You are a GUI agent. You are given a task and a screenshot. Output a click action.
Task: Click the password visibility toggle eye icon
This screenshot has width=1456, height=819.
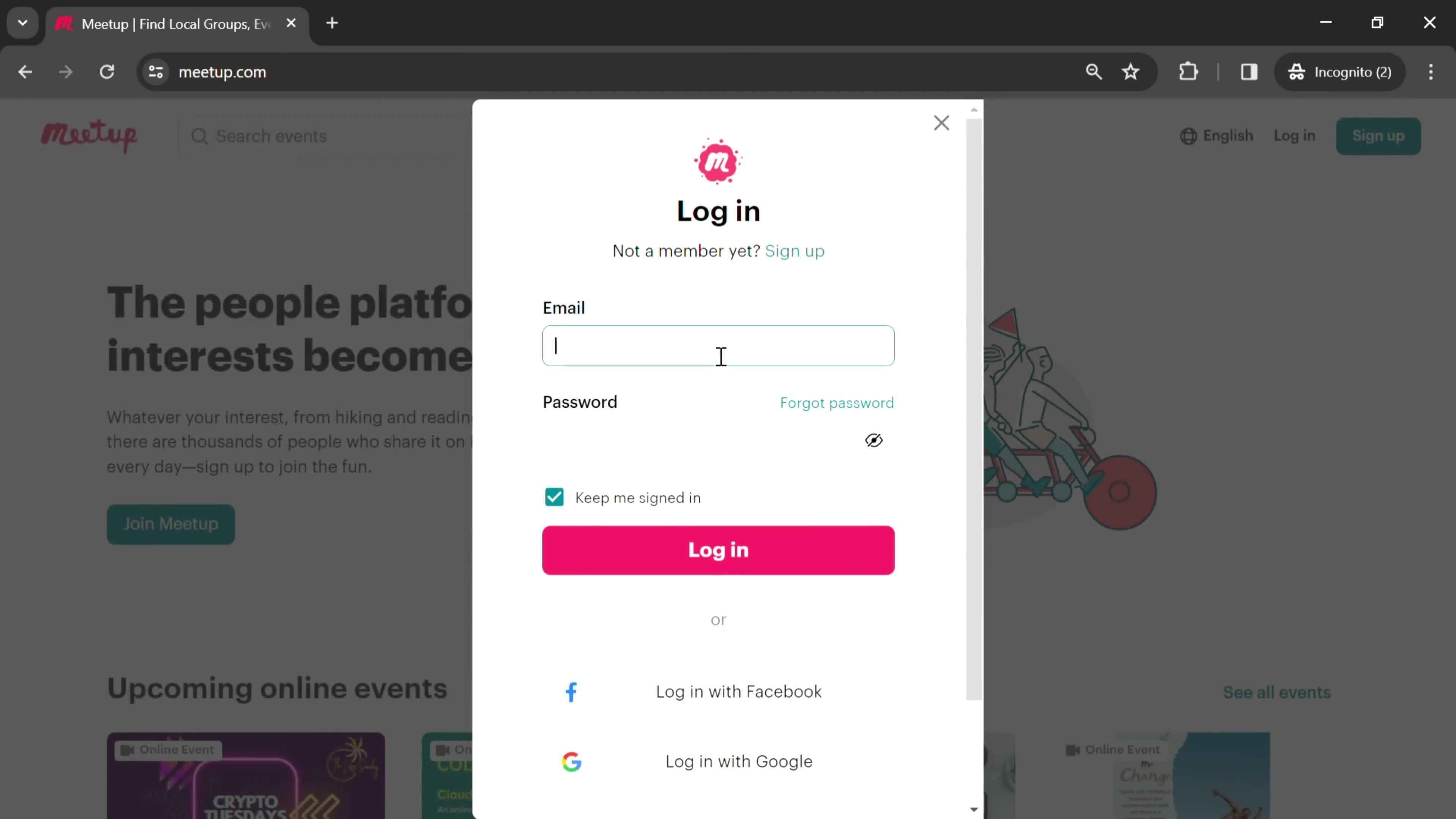872,440
